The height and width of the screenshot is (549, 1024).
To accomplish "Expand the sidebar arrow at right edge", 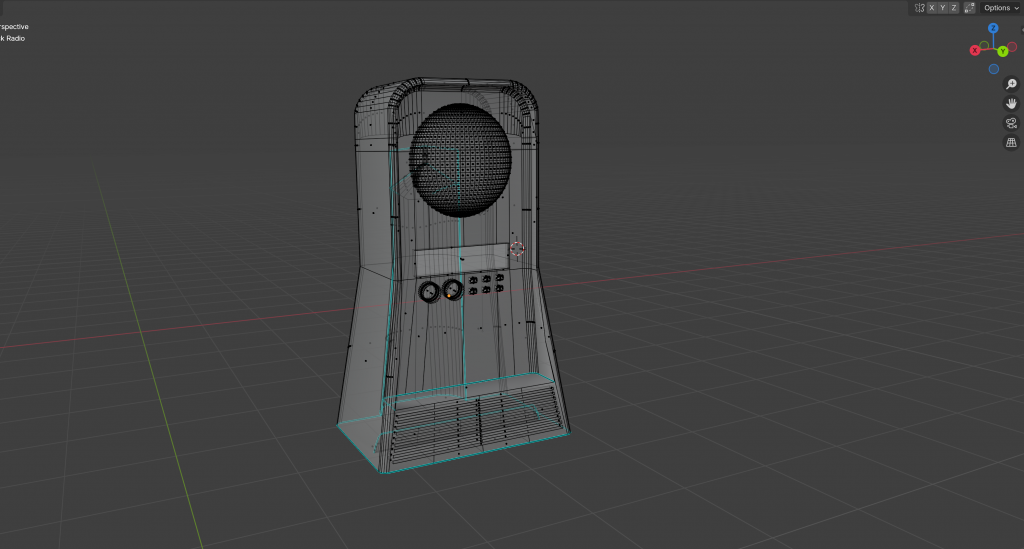I will point(1020,30).
